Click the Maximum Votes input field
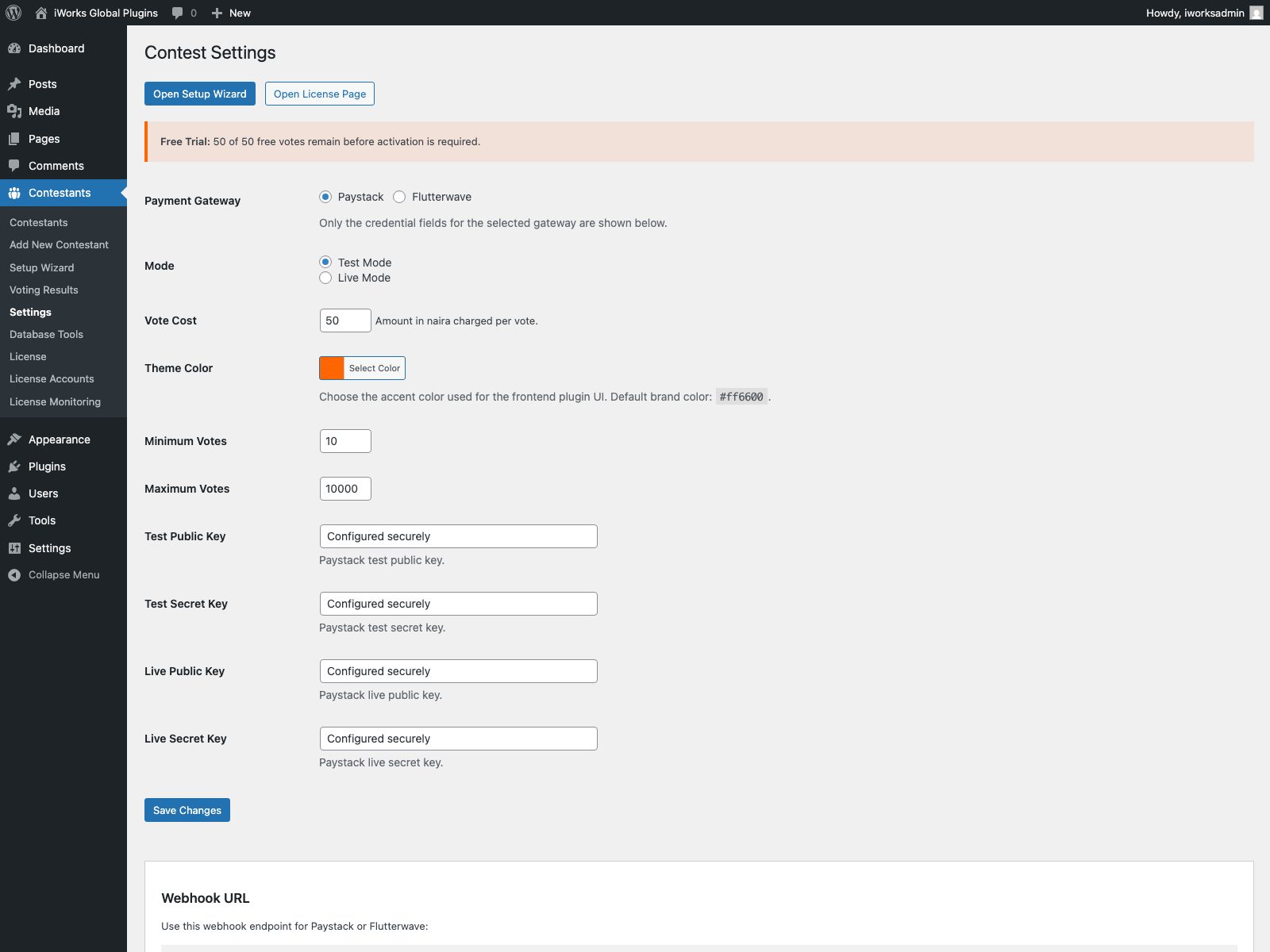Screen dimensions: 1270x952 [x=345, y=489]
